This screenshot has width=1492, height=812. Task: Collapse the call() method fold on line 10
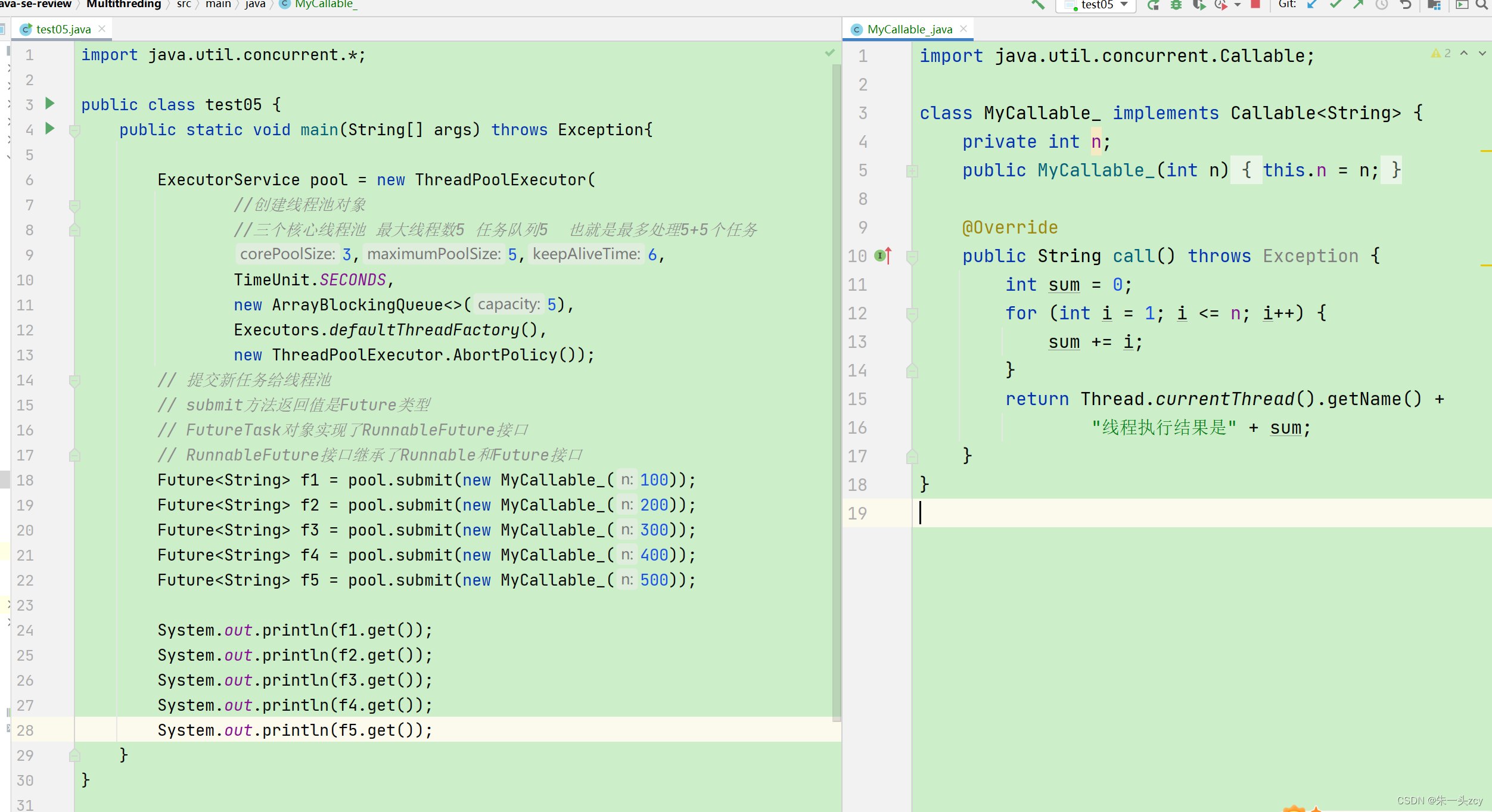(x=912, y=257)
